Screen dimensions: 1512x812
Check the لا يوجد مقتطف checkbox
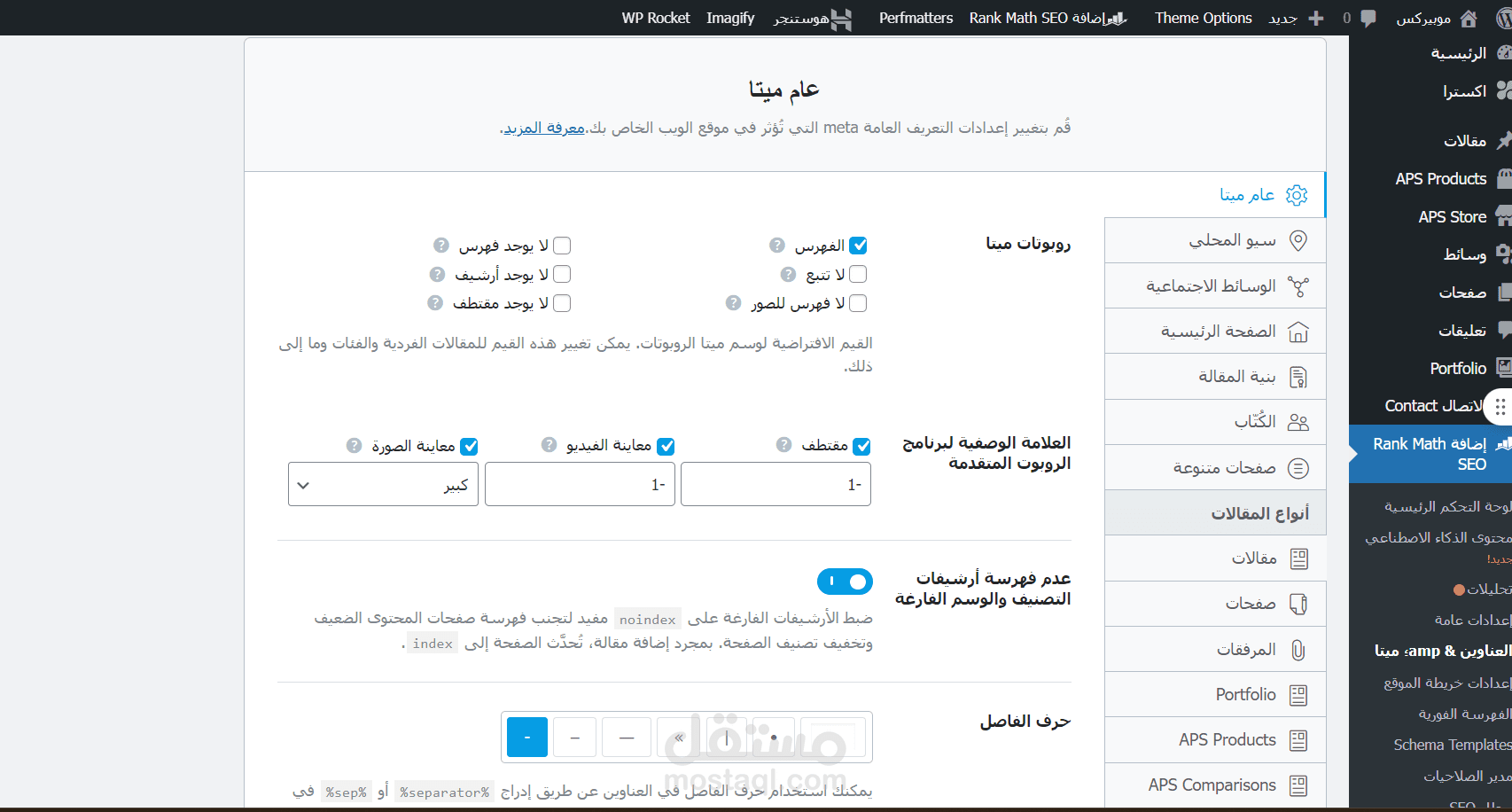562,303
